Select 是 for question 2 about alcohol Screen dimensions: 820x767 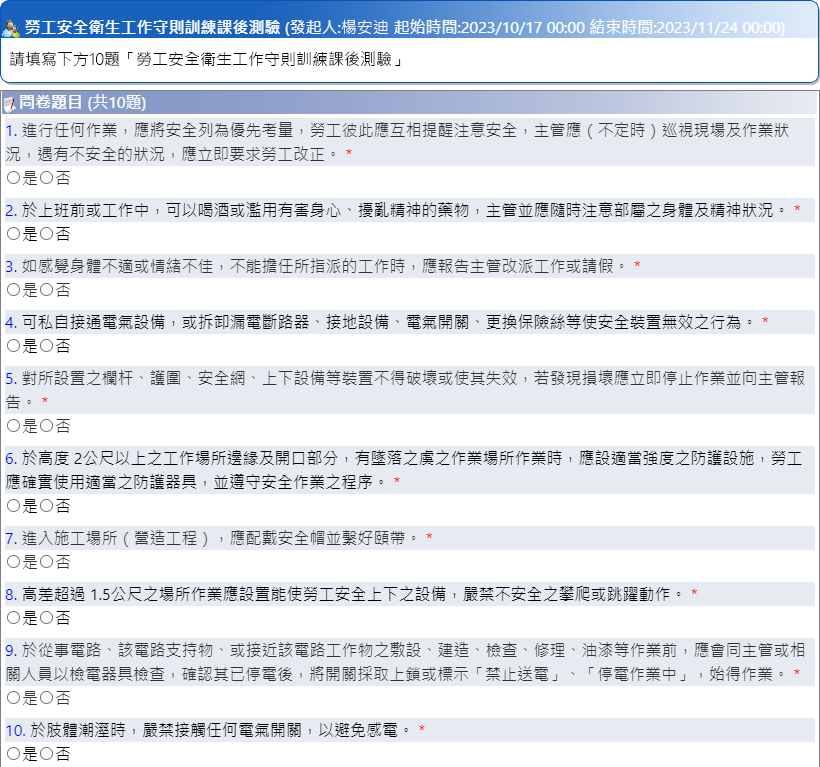pyautogui.click(x=14, y=234)
